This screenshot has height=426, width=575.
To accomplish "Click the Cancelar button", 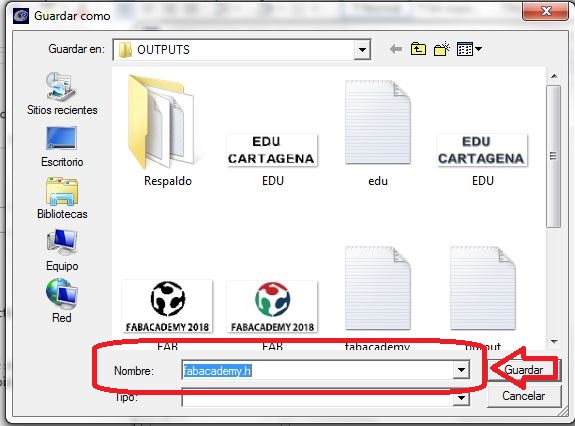I will click(x=524, y=396).
